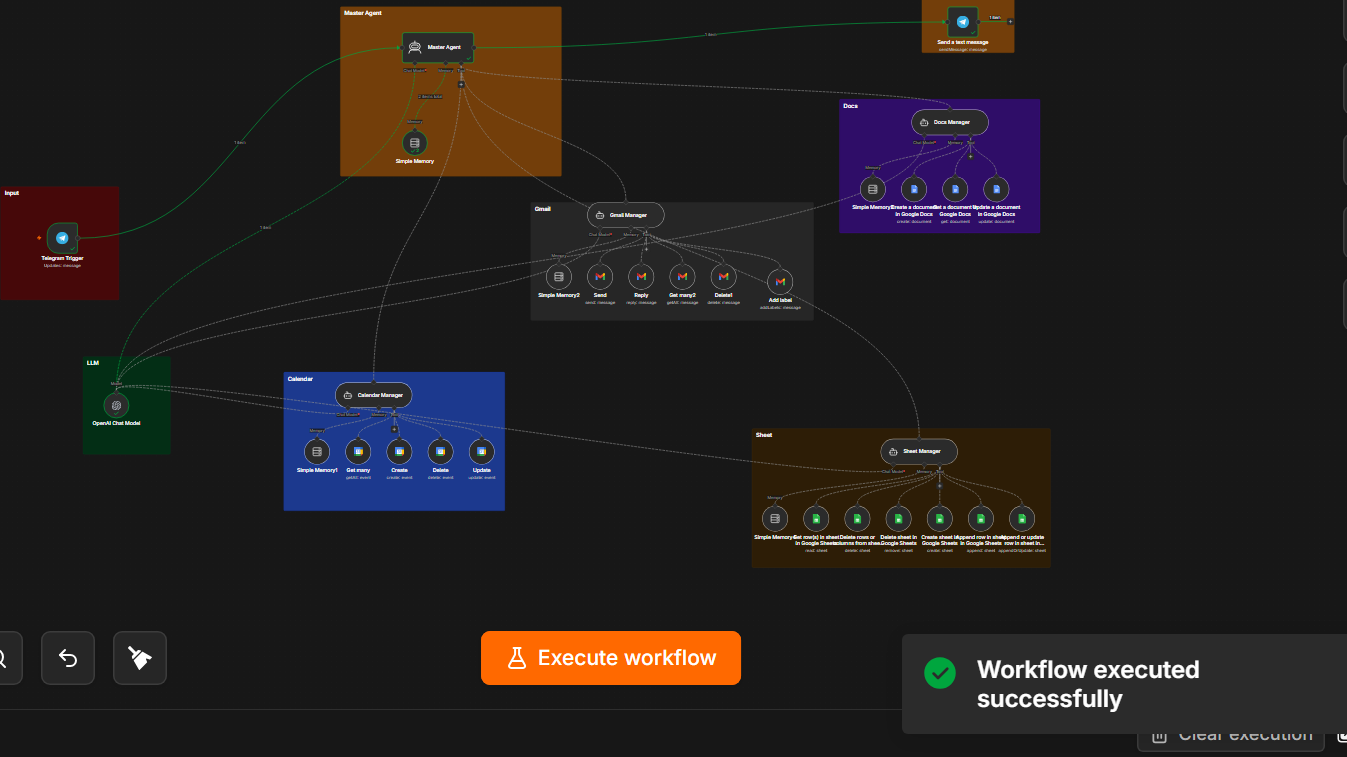Click the Workflow executed successfully notification
Image resolution: width=1347 pixels, height=757 pixels.
(1124, 684)
